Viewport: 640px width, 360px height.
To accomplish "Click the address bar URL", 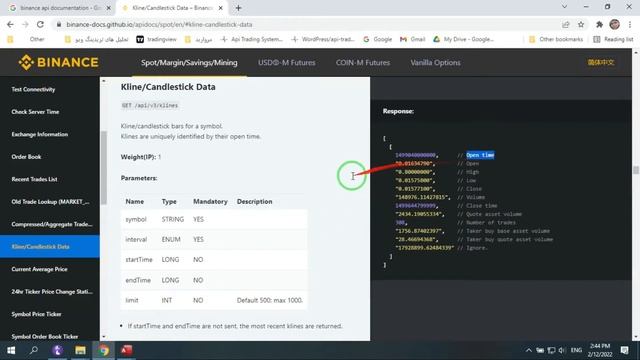I will coord(159,24).
